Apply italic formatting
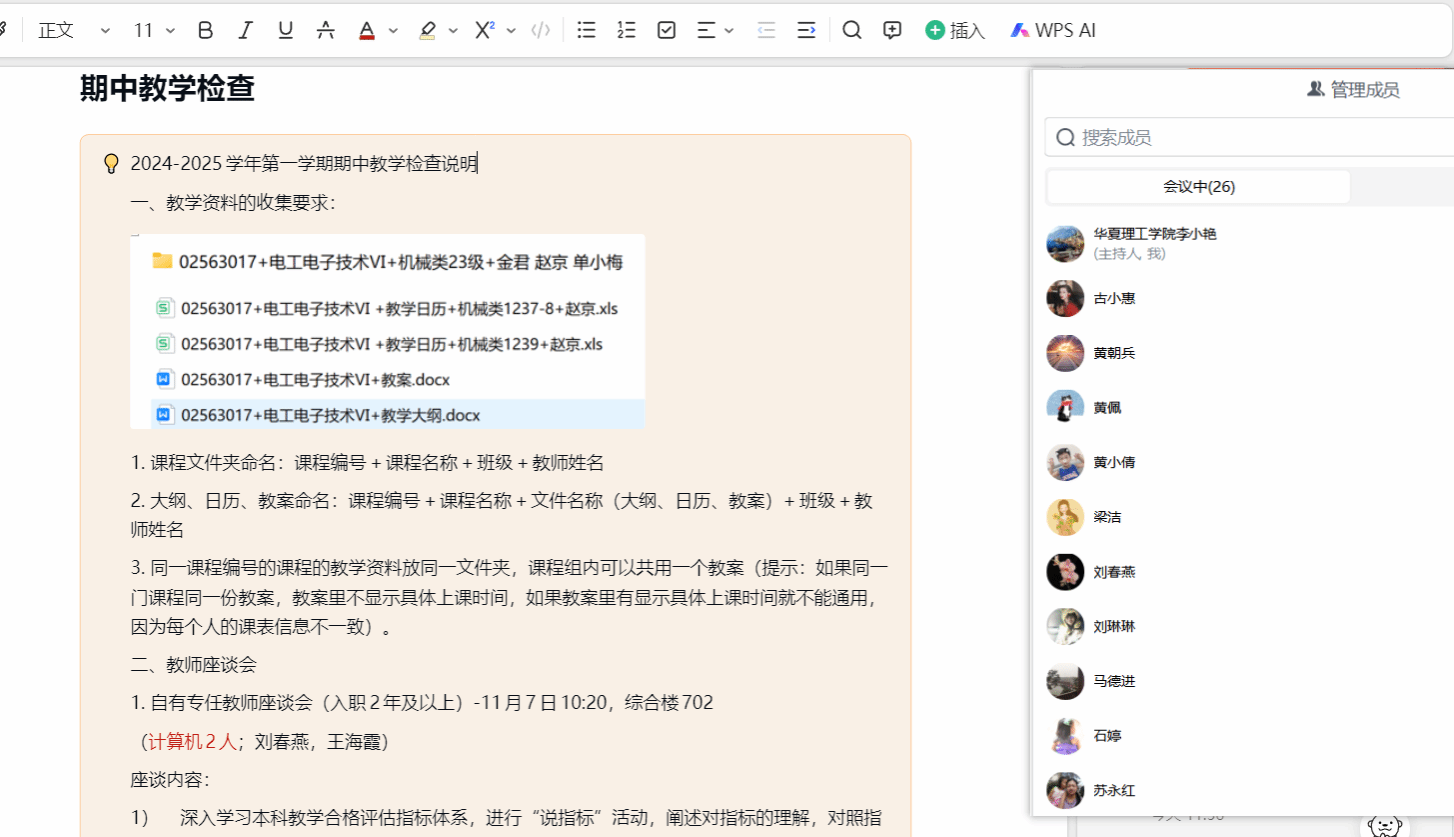The height and width of the screenshot is (837, 1454). (245, 30)
